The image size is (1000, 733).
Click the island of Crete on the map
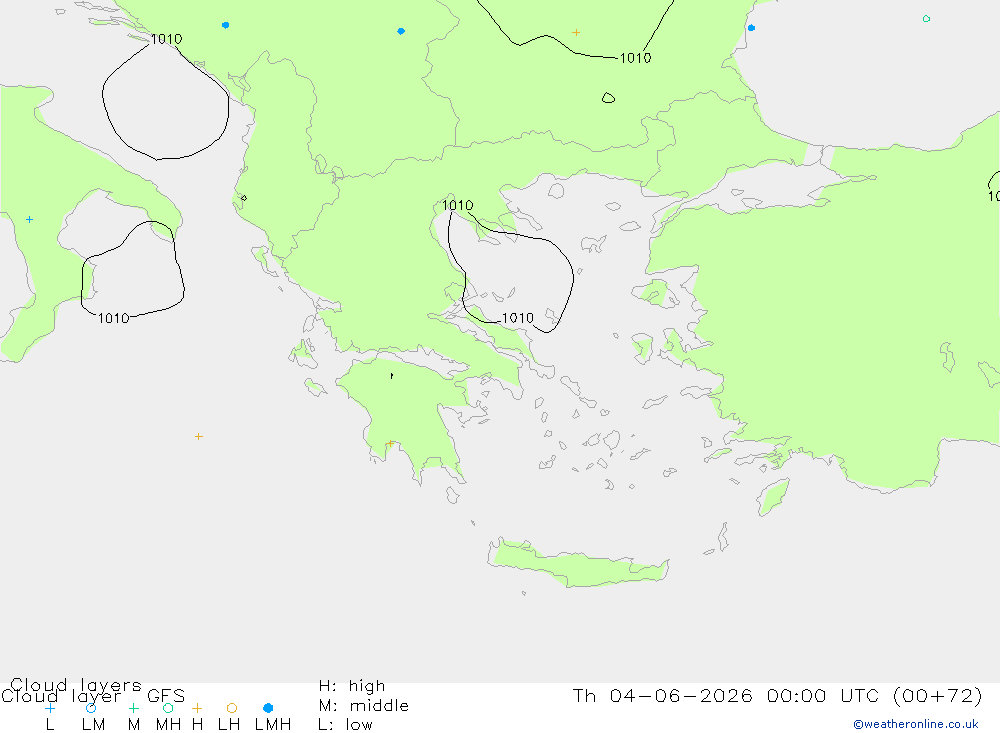coord(579,563)
